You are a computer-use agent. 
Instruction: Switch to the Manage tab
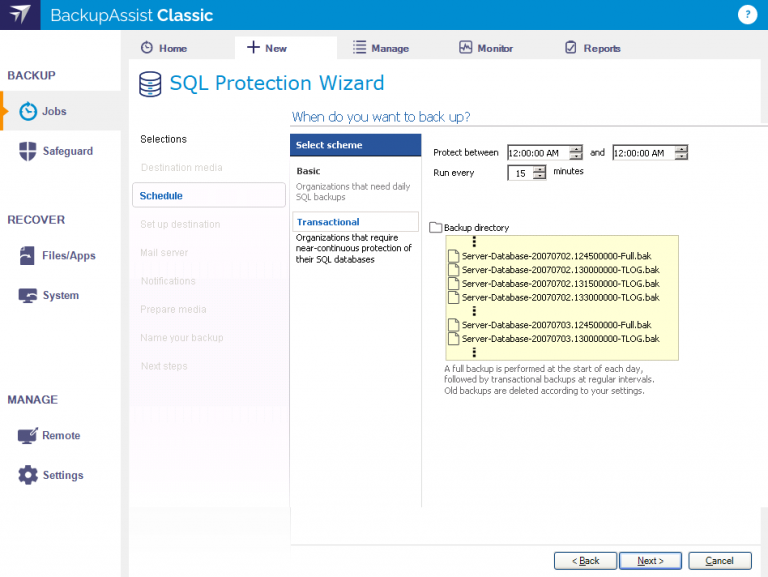pos(381,48)
